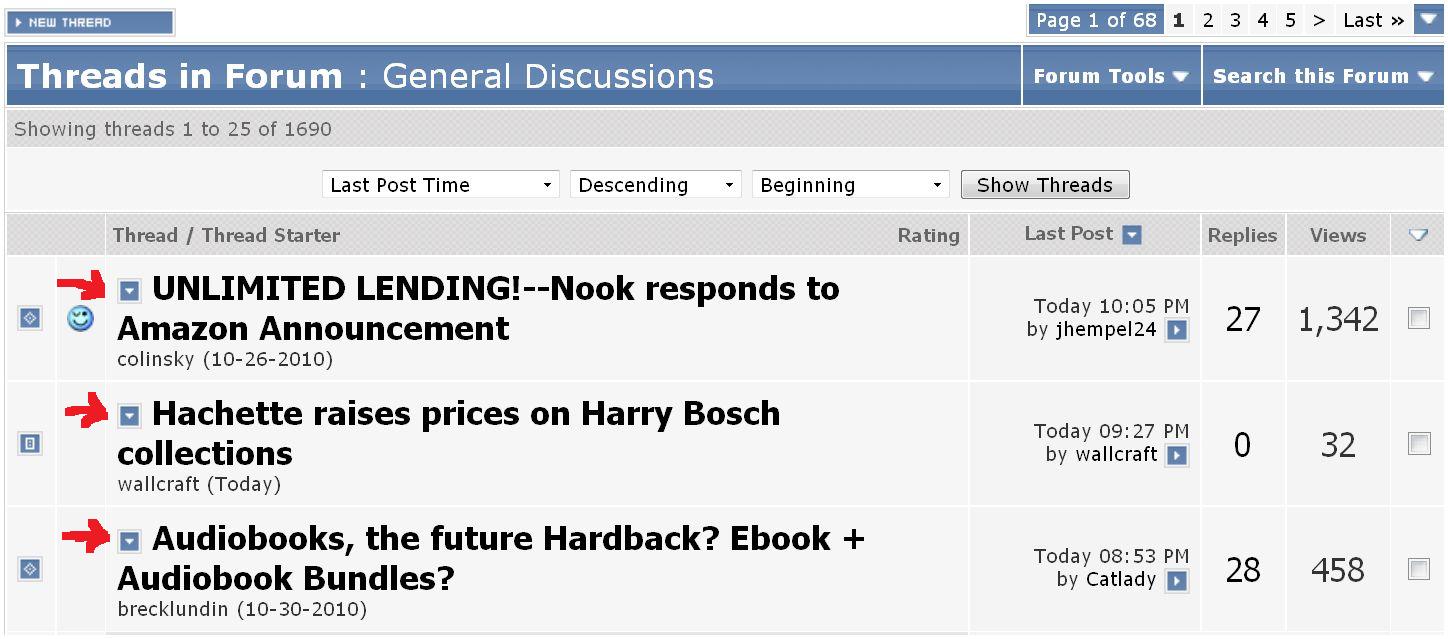This screenshot has width=1448, height=639.
Task: Open the Search this Forum menu
Action: point(1322,76)
